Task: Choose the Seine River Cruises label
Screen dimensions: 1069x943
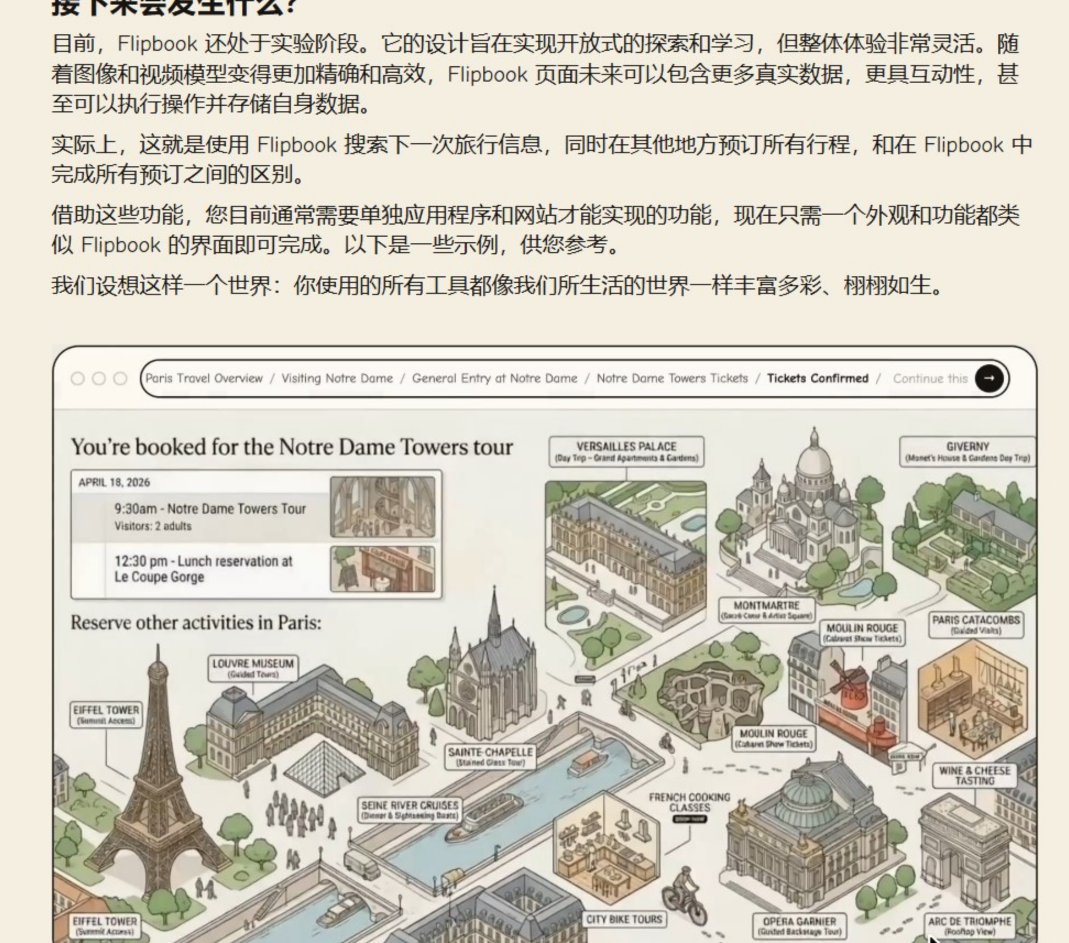Action: (410, 810)
